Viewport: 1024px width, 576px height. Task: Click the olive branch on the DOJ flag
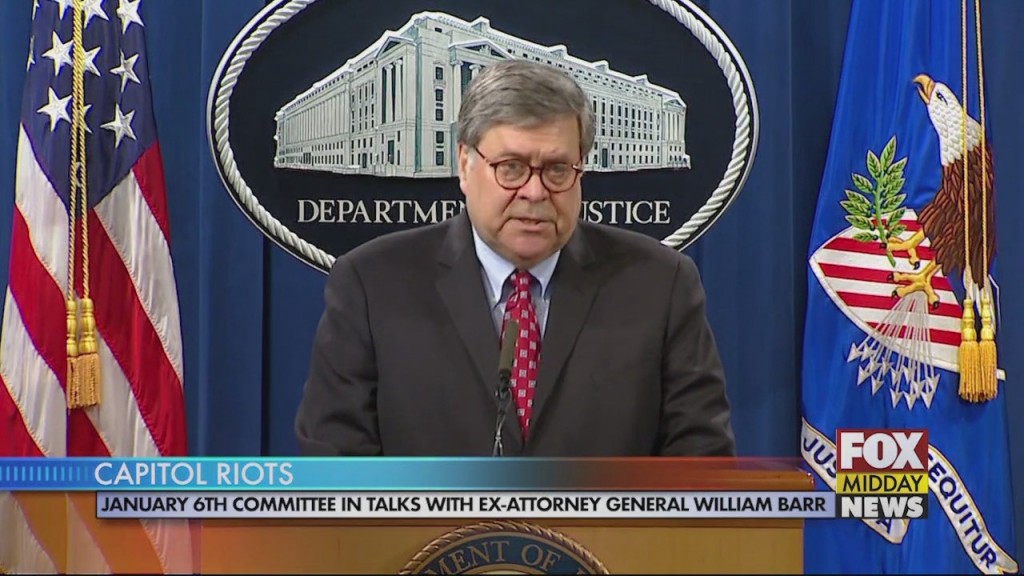873,196
